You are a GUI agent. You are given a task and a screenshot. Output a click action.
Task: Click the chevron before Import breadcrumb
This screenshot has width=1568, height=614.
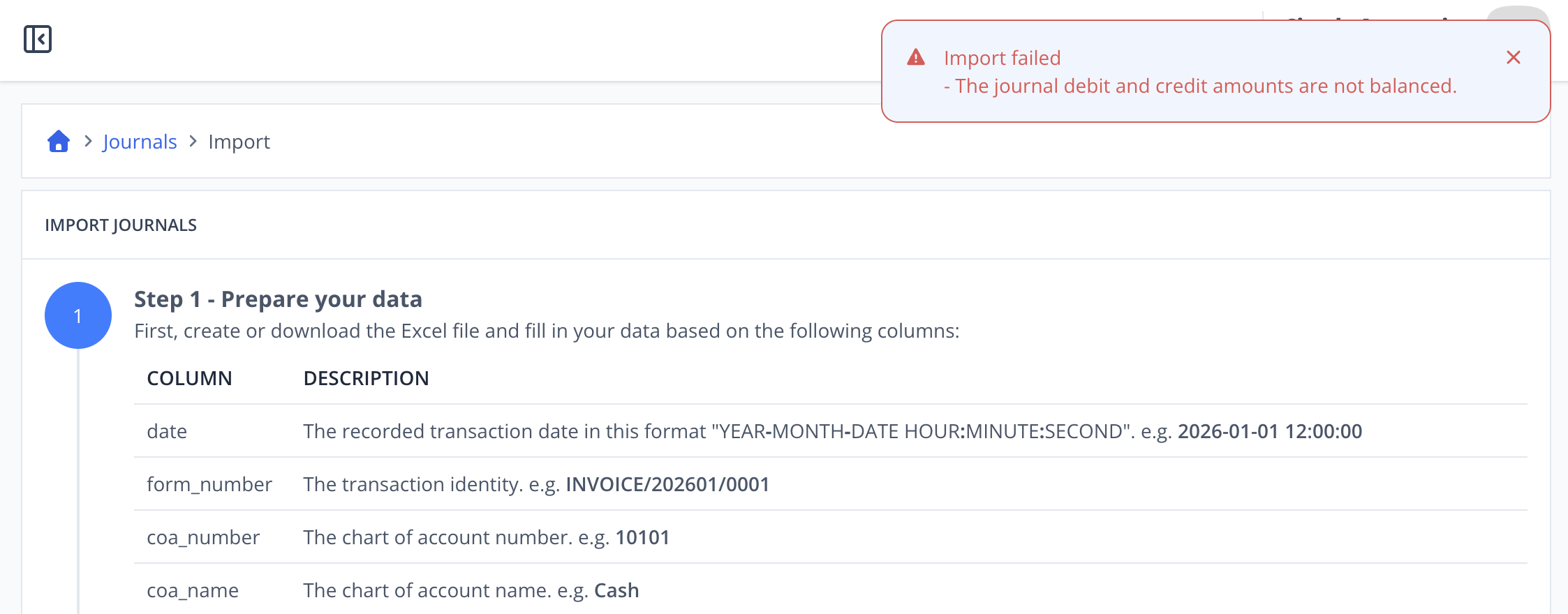point(193,142)
